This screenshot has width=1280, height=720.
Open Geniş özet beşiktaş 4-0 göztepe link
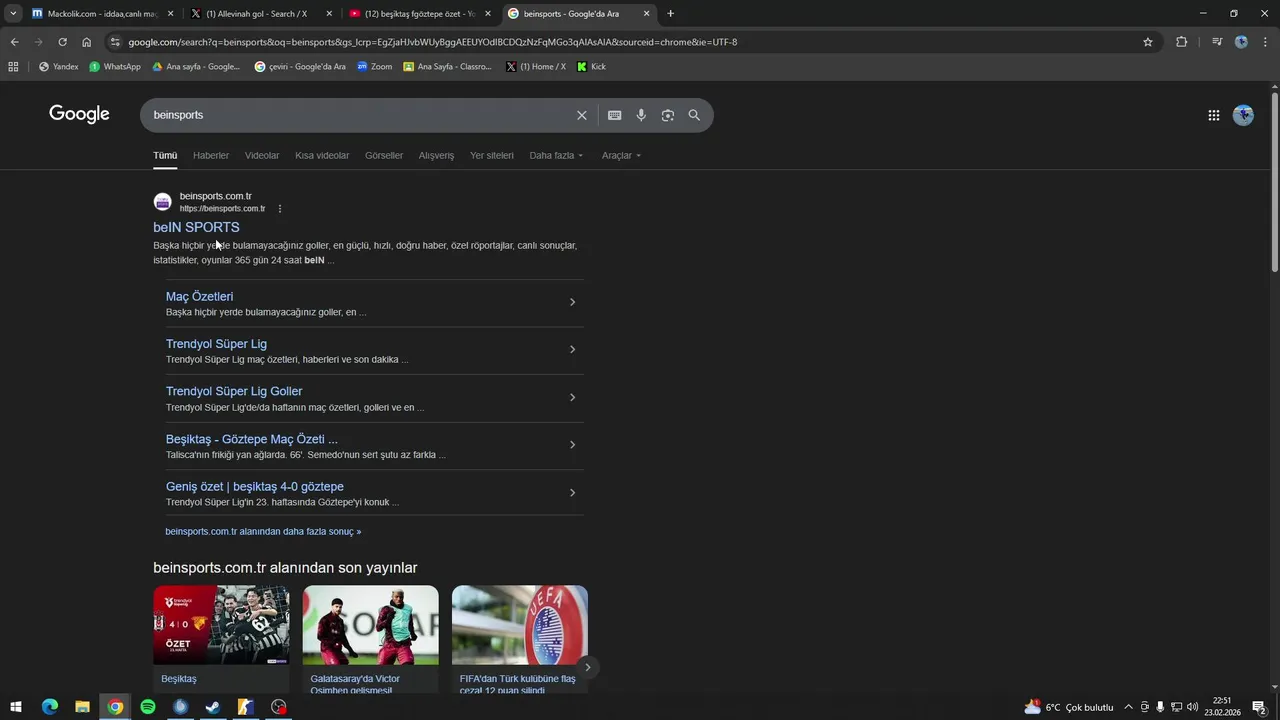coord(255,487)
